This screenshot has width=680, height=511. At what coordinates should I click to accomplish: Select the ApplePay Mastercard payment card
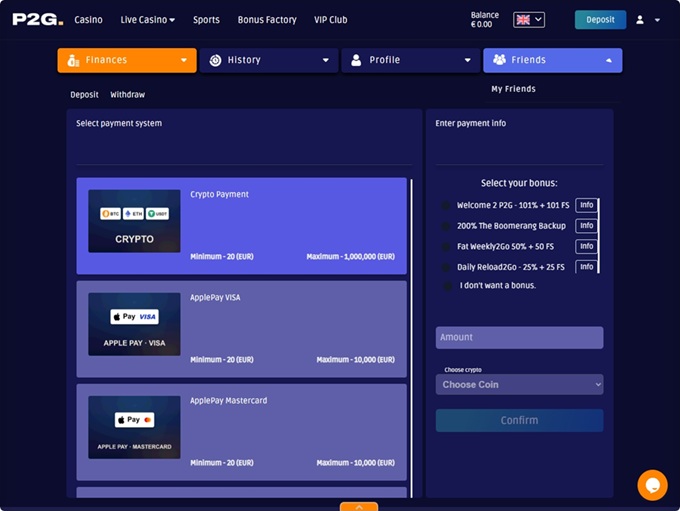click(242, 432)
